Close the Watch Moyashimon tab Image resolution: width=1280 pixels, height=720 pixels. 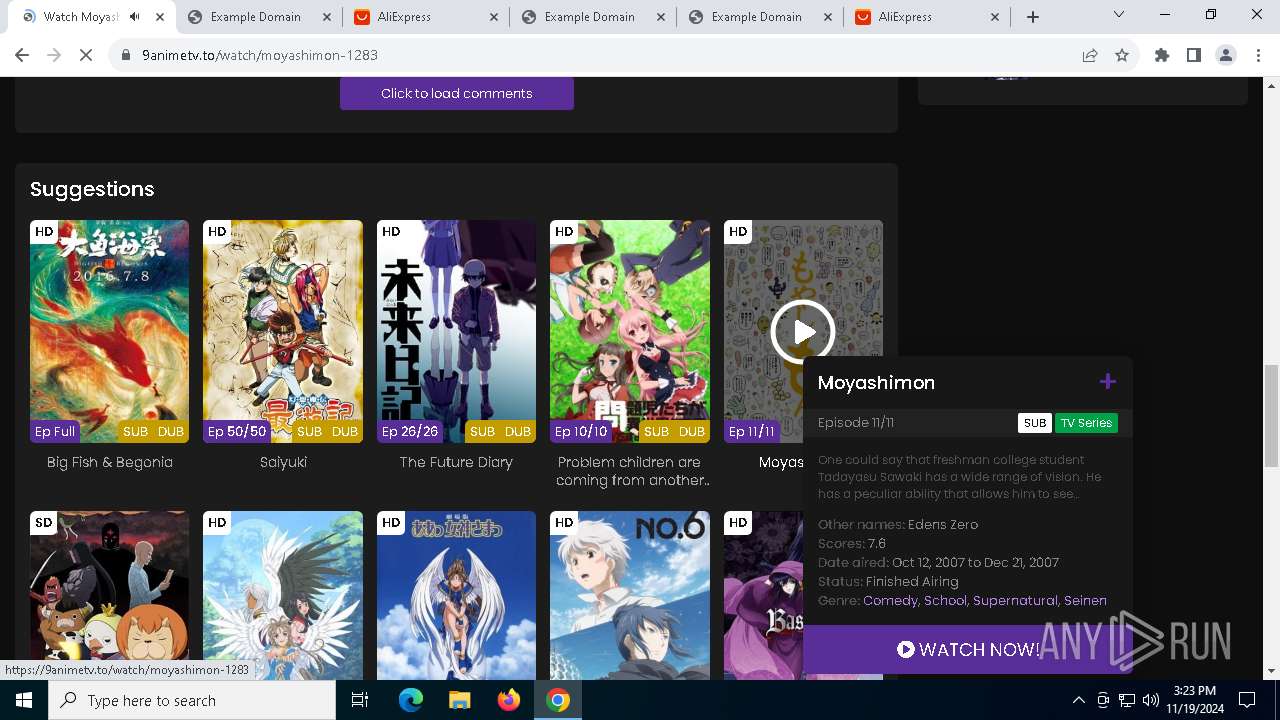click(x=161, y=17)
